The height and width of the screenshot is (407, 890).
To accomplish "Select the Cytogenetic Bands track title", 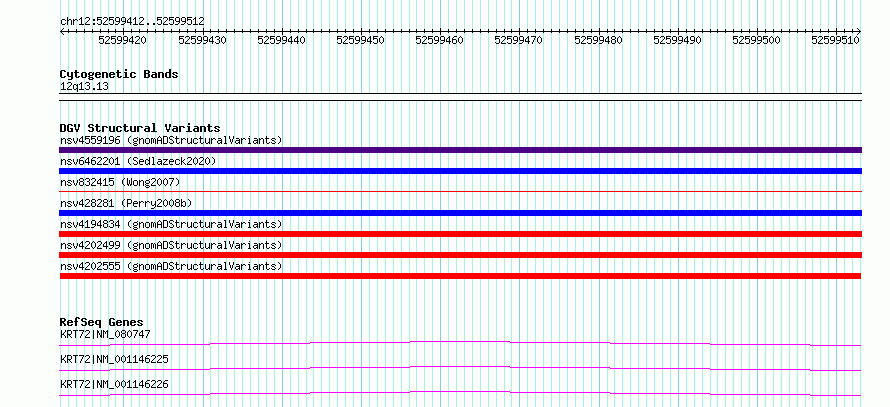I will point(119,74).
